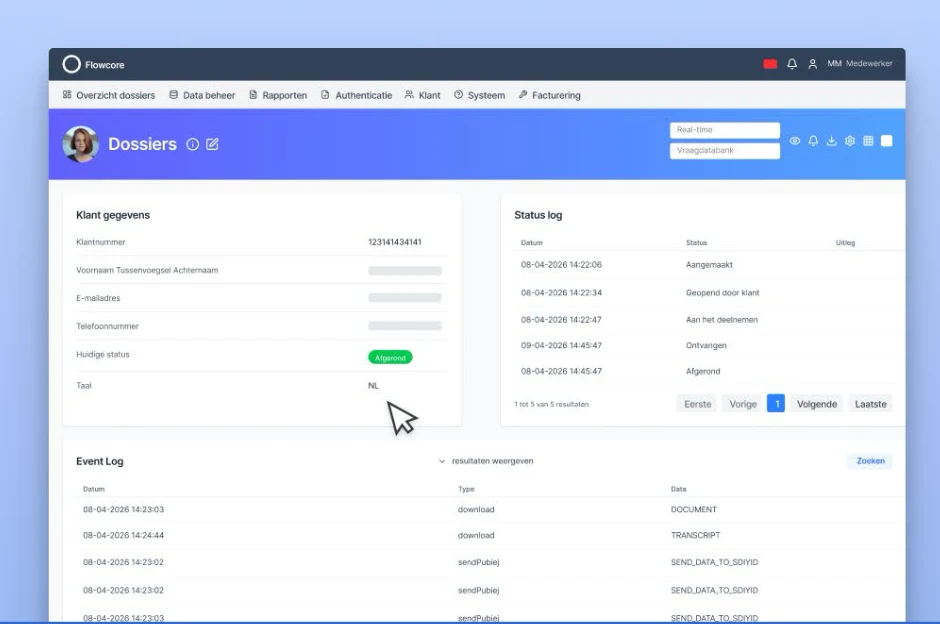Click the red flag indicator in top bar
The width and height of the screenshot is (940, 624).
[770, 64]
